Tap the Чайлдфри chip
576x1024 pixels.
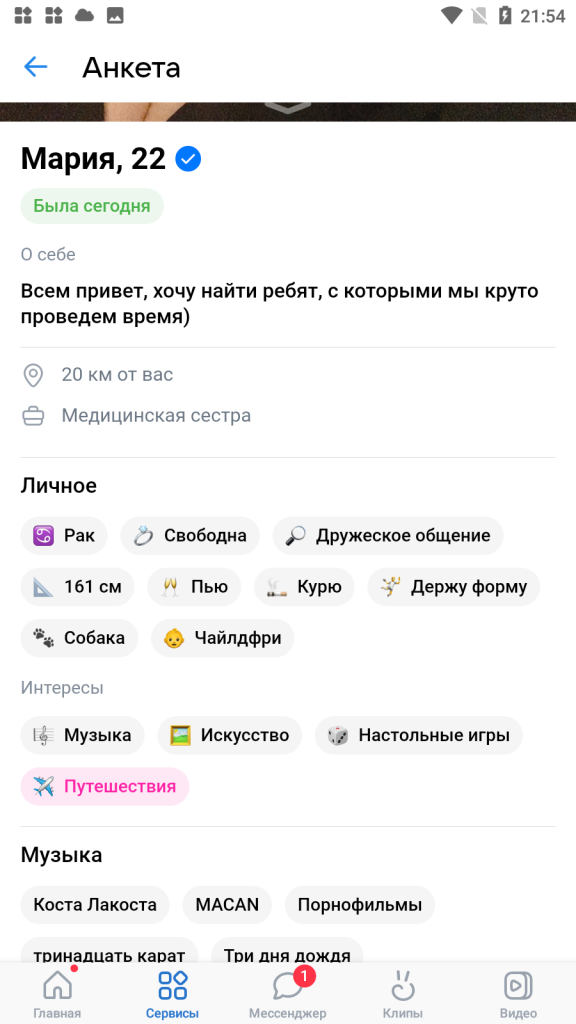(x=223, y=638)
